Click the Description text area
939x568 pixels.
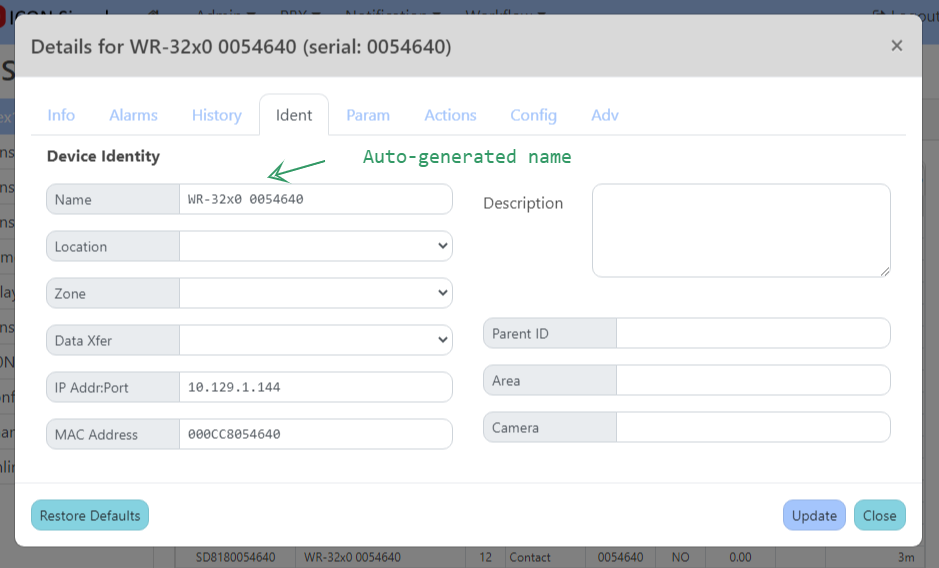(x=740, y=230)
